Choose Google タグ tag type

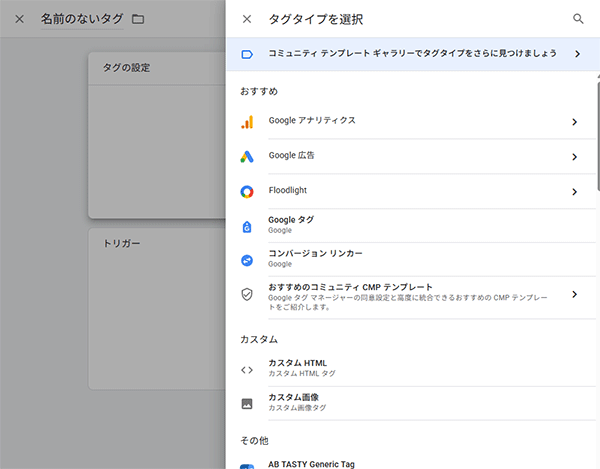(x=411, y=225)
